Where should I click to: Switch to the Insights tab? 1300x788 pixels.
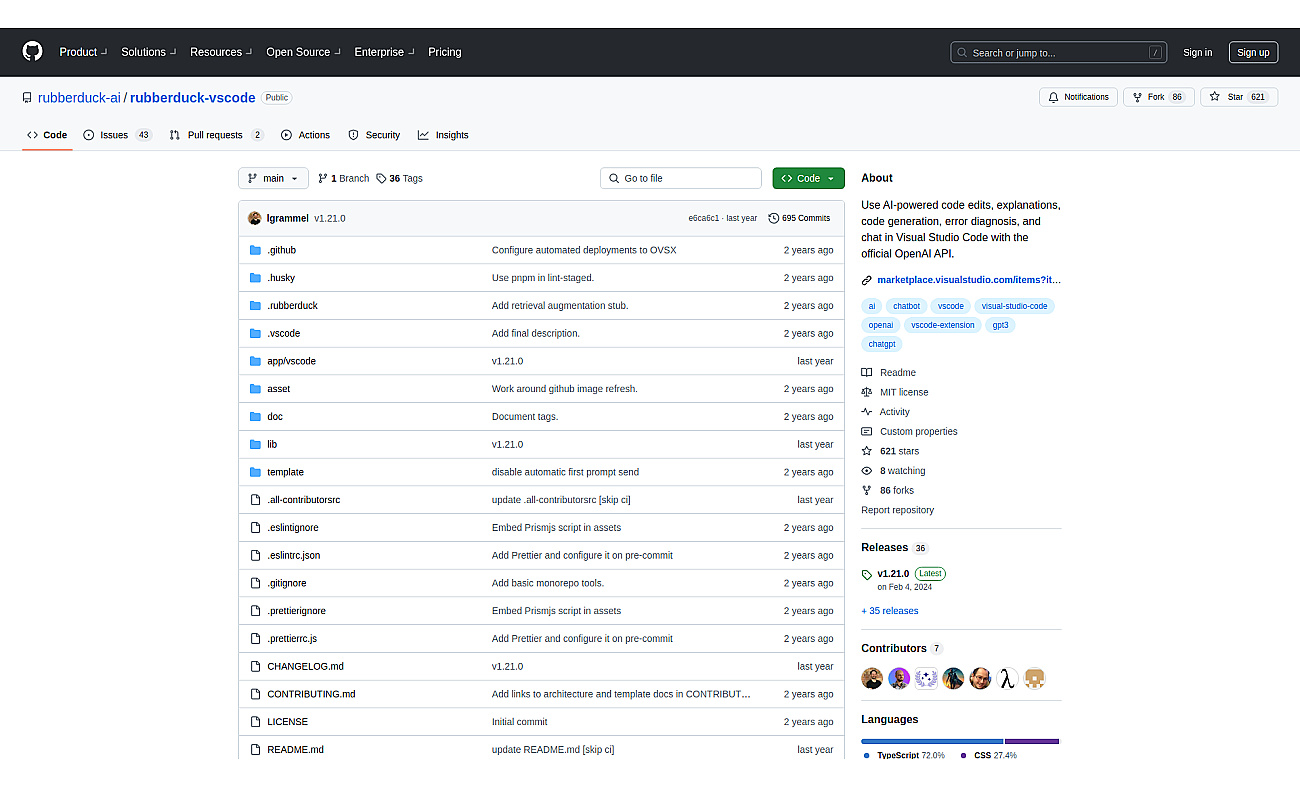pyautogui.click(x=443, y=135)
